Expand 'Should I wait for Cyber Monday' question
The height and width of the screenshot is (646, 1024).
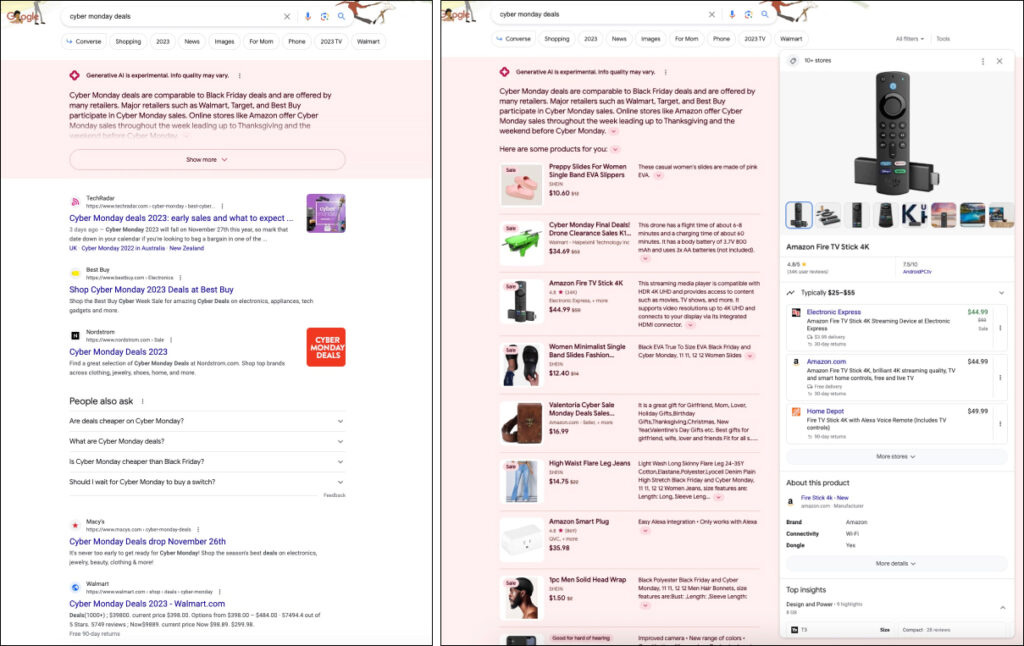tap(207, 482)
